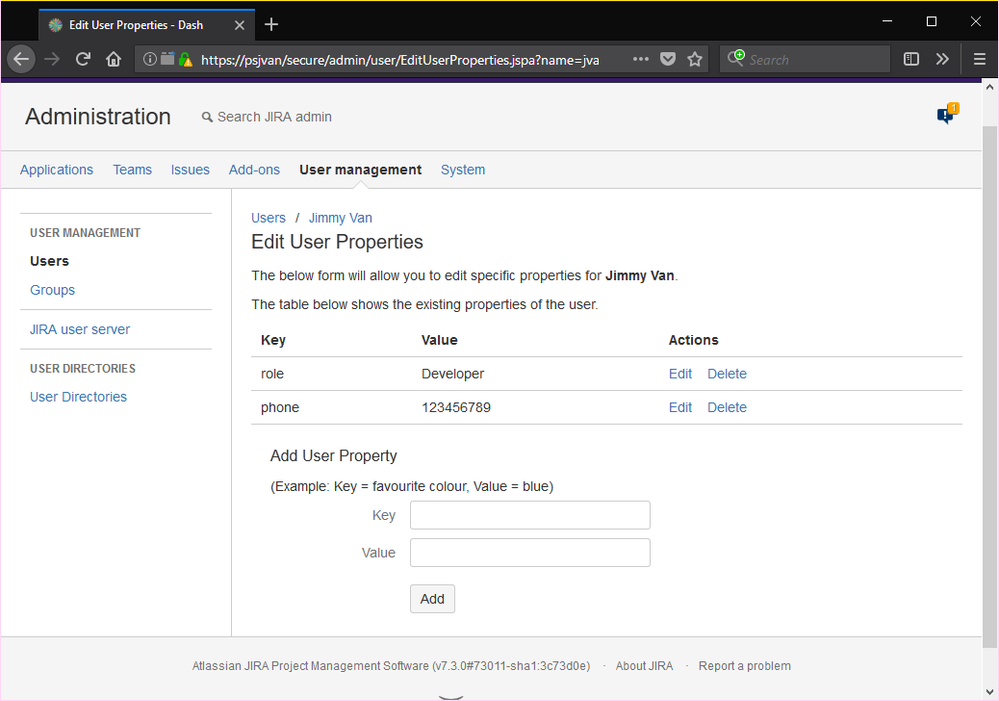Edit the role property
The width and height of the screenshot is (999, 701).
pos(680,374)
